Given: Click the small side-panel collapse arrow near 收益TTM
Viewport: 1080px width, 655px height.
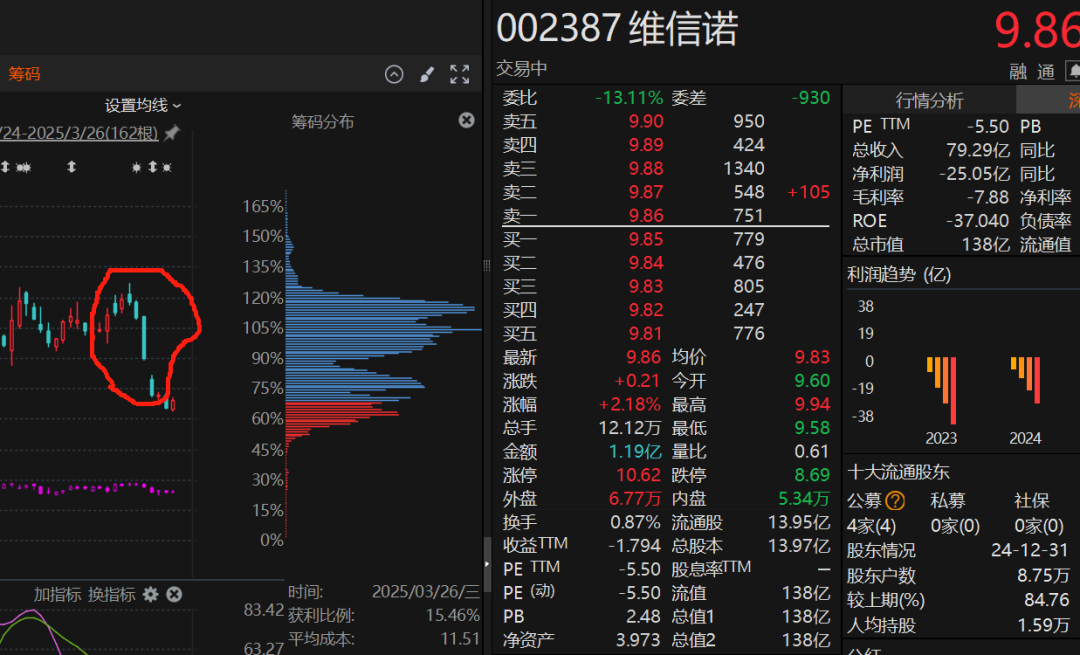Looking at the screenshot, I should click(x=487, y=564).
